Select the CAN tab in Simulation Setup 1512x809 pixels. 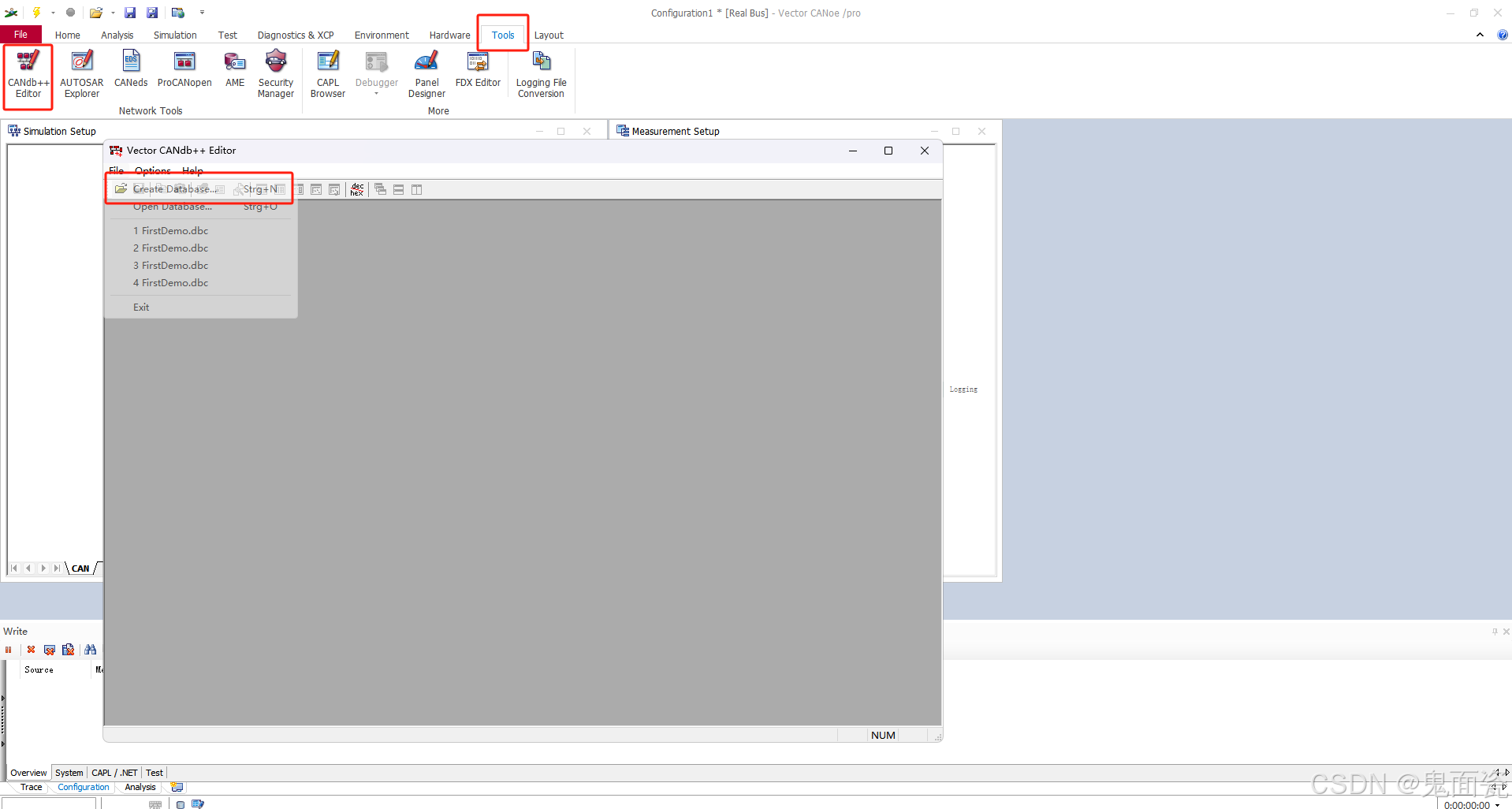(x=80, y=569)
